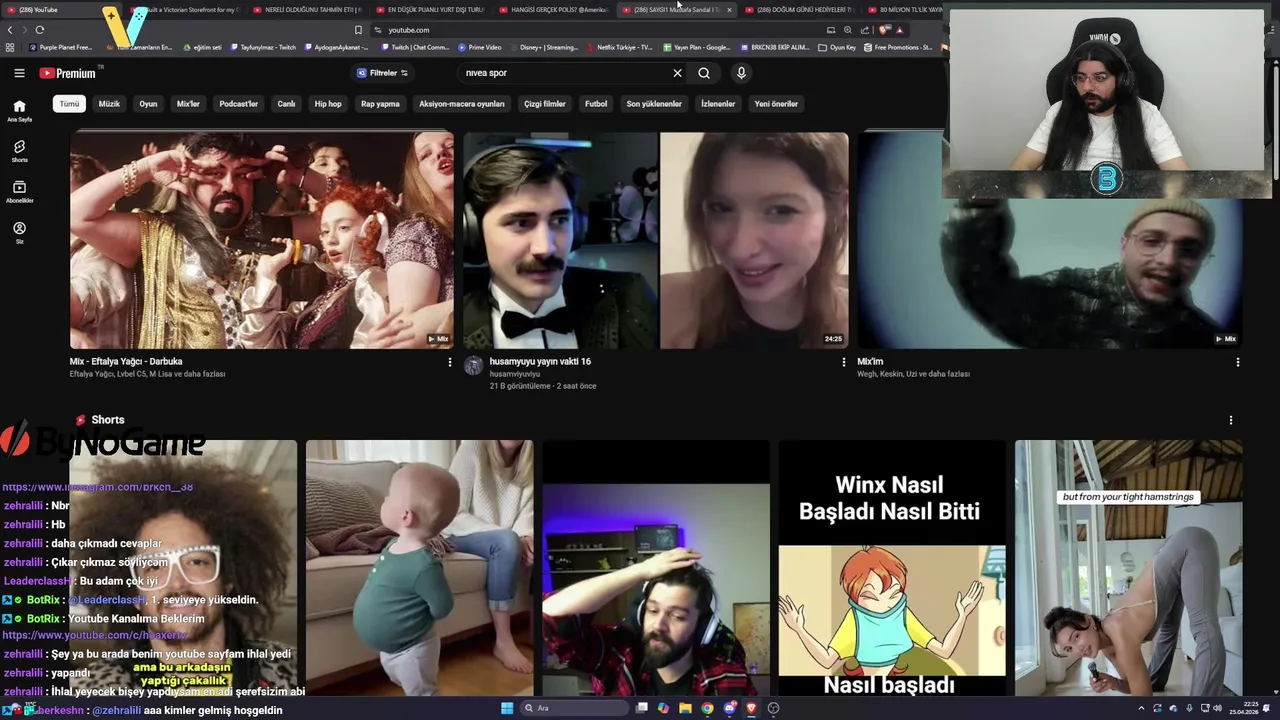The width and height of the screenshot is (1280, 720).
Task: Play the husamvyuyu 24:25 video thumbnail
Action: (x=655, y=240)
